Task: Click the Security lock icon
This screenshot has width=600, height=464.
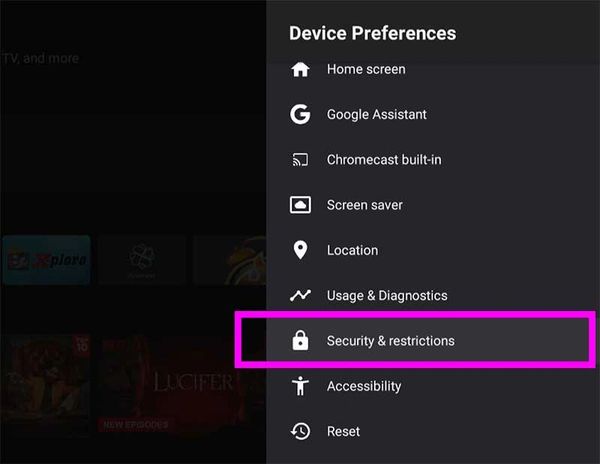Action: (x=300, y=341)
